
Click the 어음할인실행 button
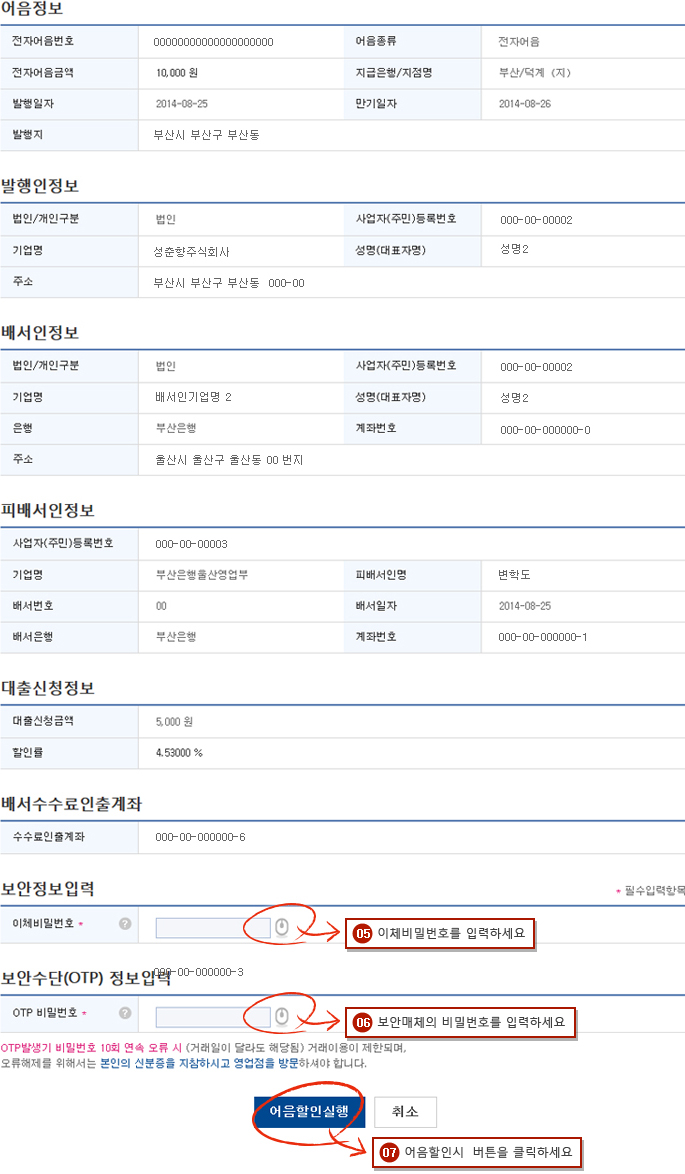coord(309,1111)
